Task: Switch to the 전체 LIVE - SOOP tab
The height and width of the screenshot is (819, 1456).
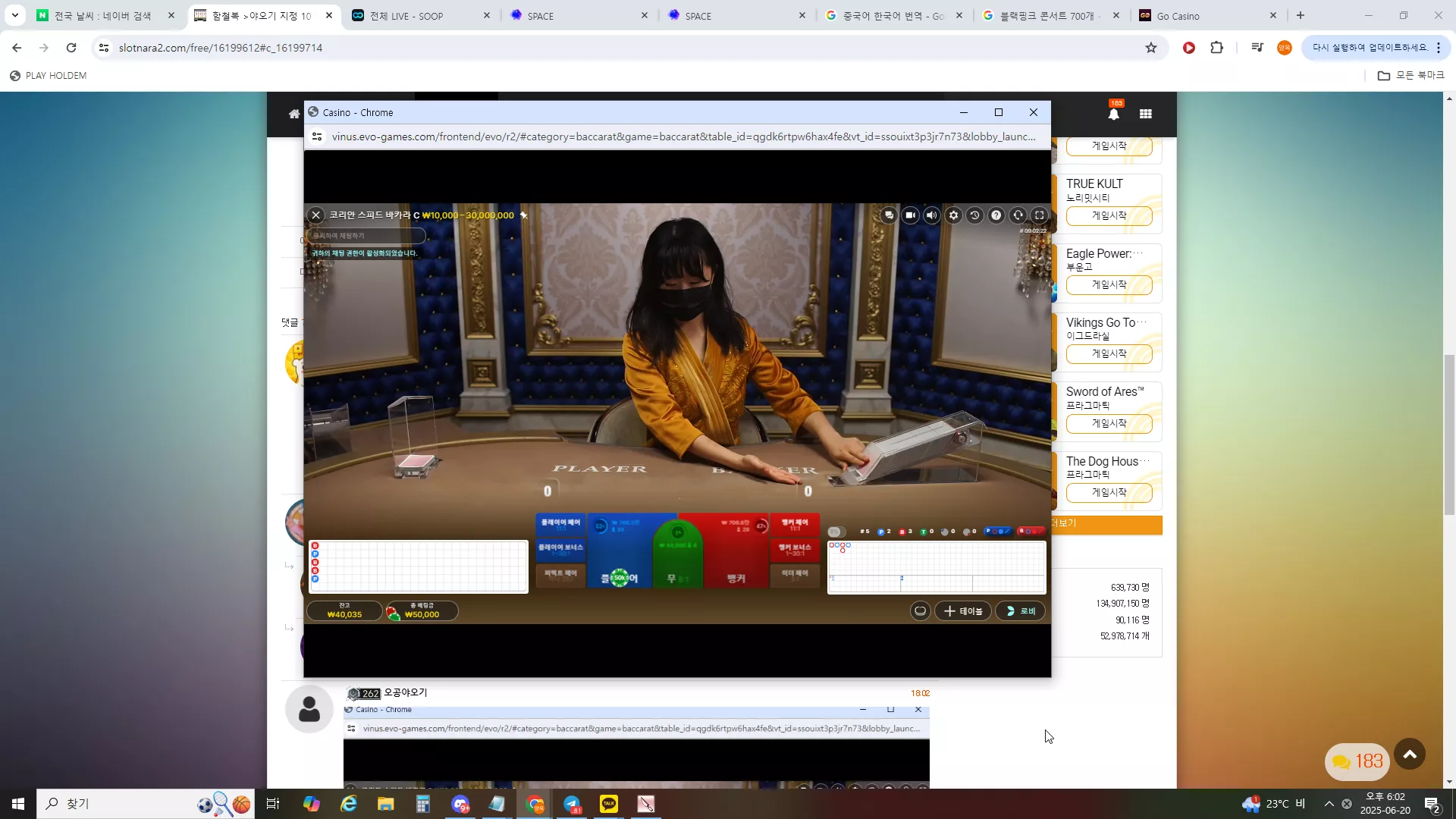Action: [x=420, y=15]
